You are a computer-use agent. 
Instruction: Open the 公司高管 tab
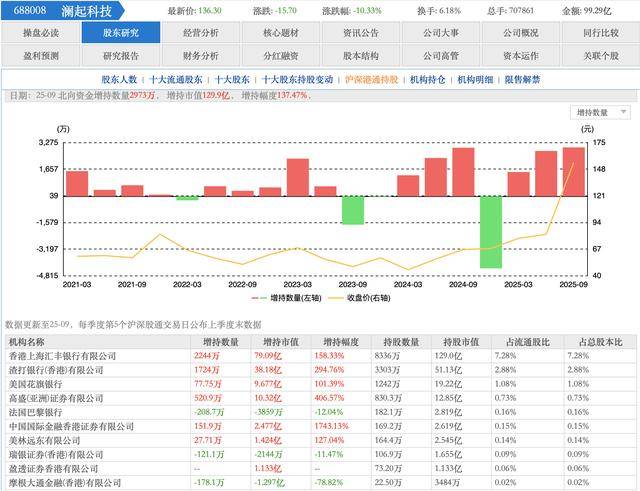[441, 56]
